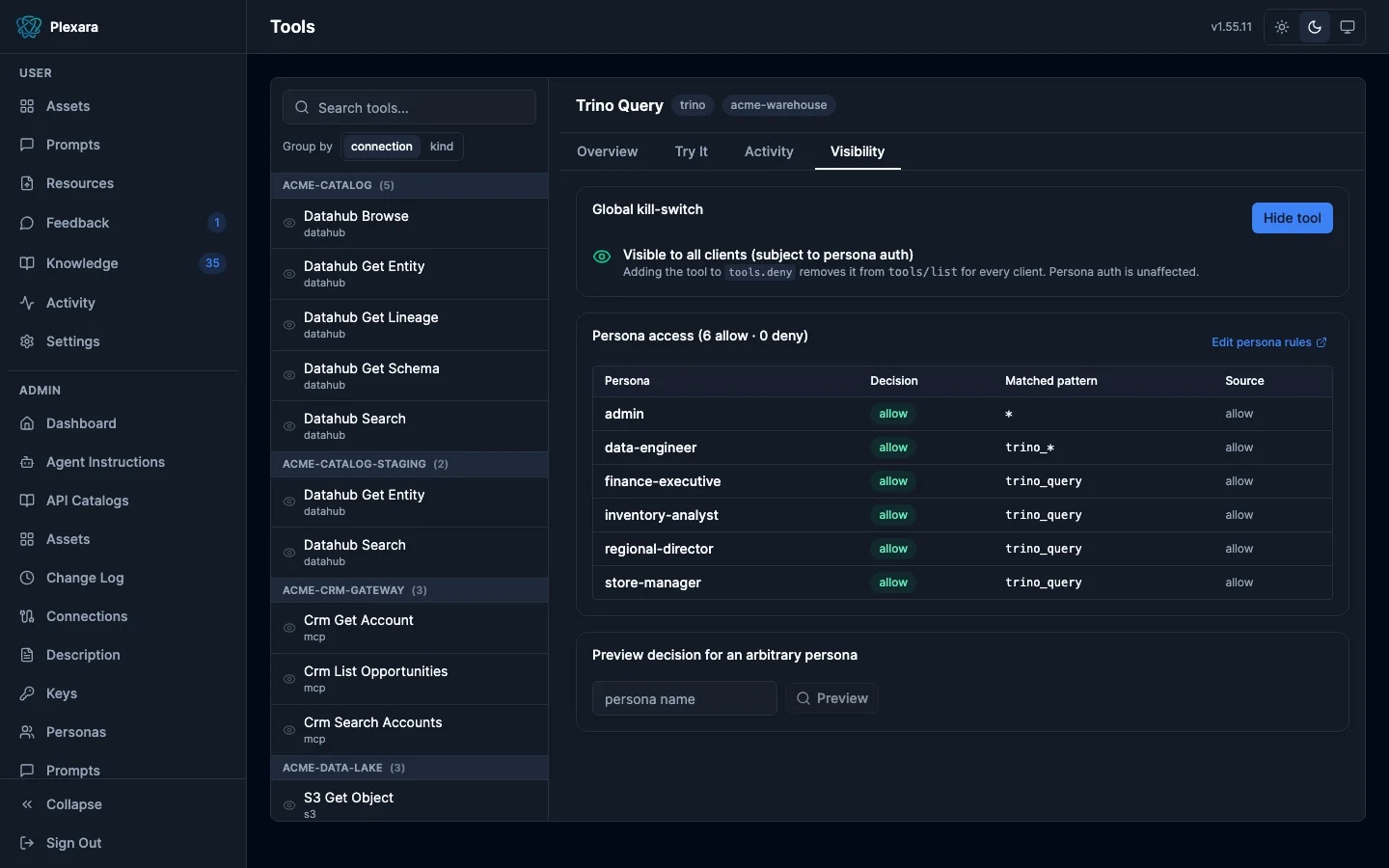The image size is (1389, 868).
Task: Toggle eye icon for Crm List Opportunities
Action: pos(289,679)
